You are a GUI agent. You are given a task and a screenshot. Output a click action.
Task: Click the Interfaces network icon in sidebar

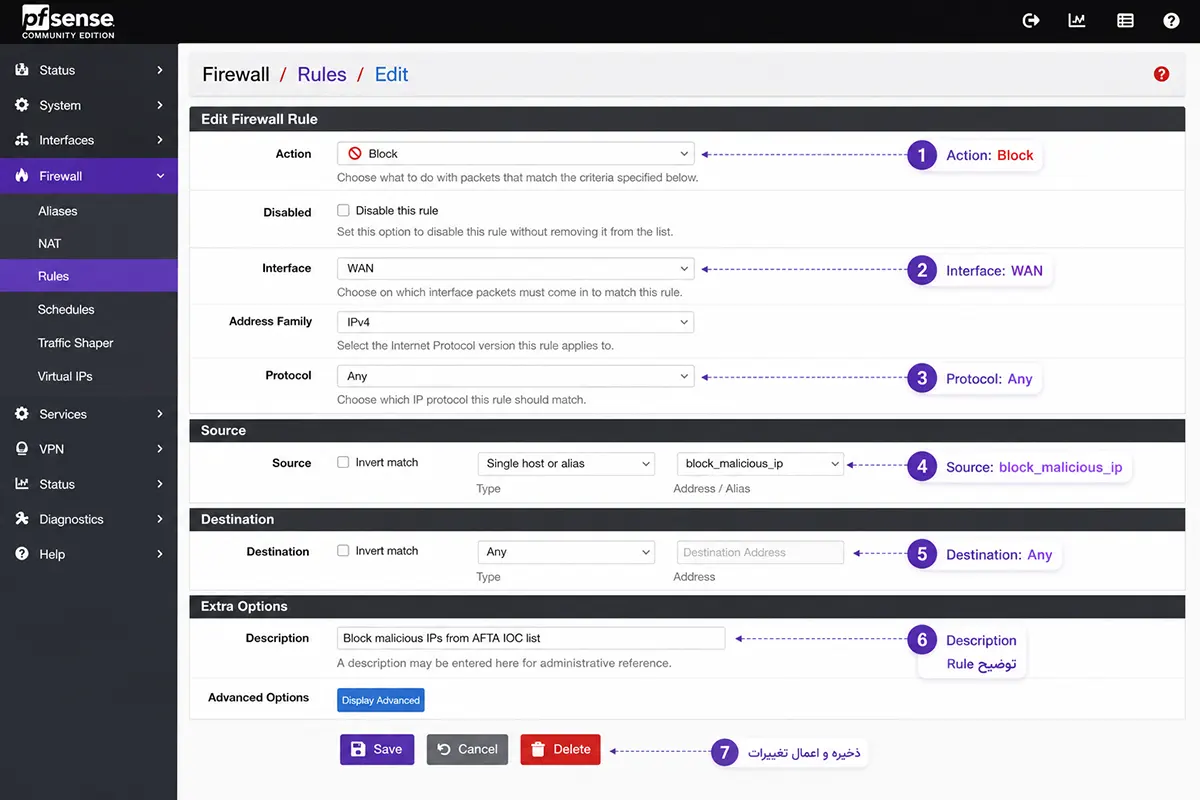pos(22,140)
